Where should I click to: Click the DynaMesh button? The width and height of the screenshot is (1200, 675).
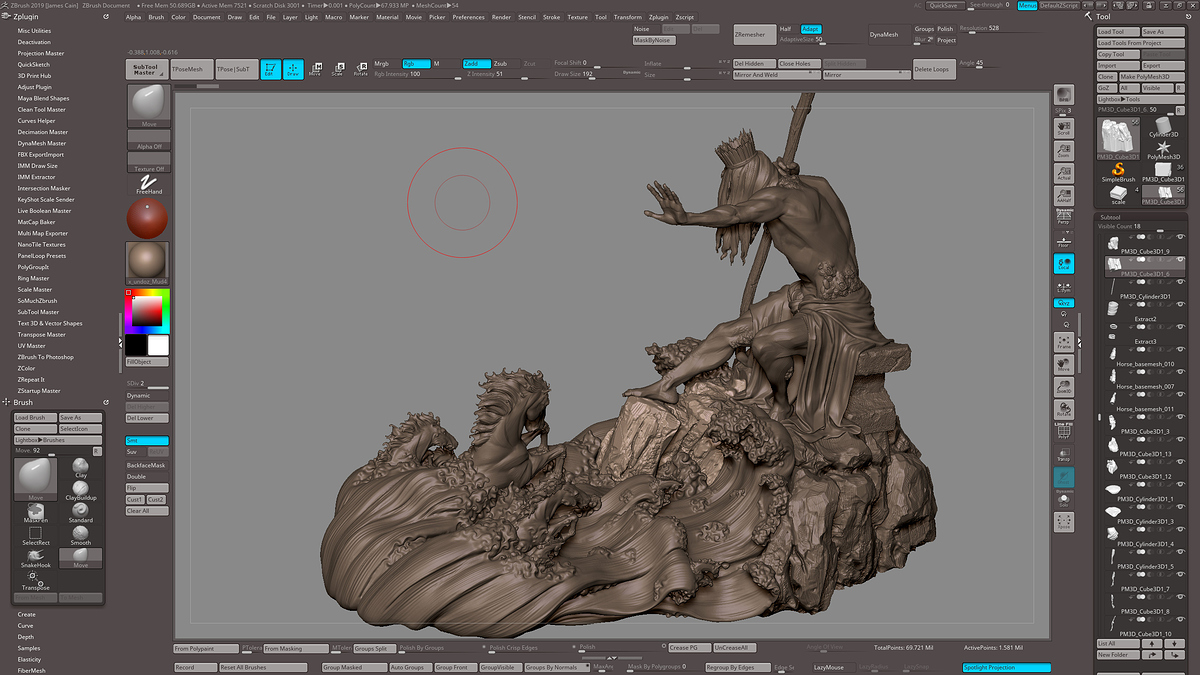click(x=888, y=34)
